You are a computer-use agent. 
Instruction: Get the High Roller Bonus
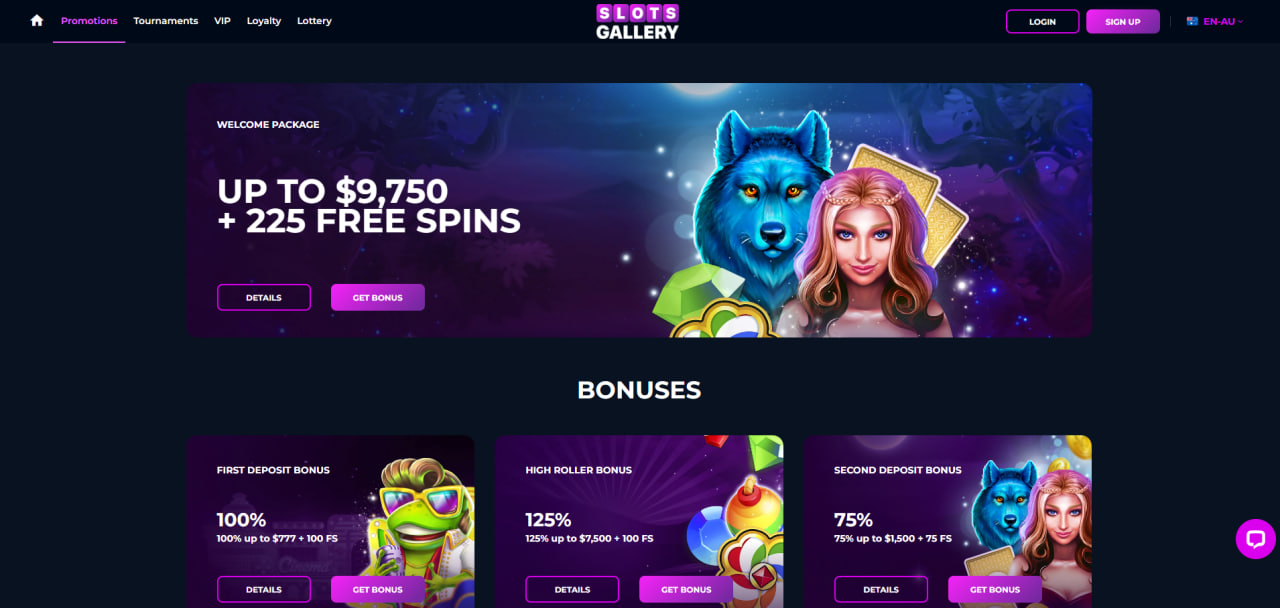click(686, 589)
